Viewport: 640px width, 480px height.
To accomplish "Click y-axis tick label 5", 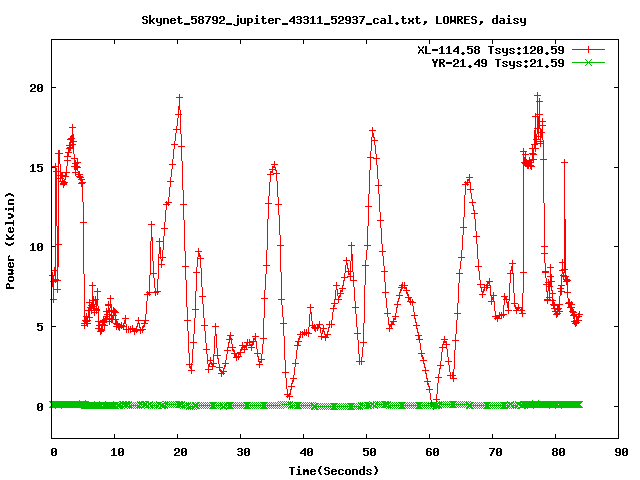I will (x=40, y=327).
